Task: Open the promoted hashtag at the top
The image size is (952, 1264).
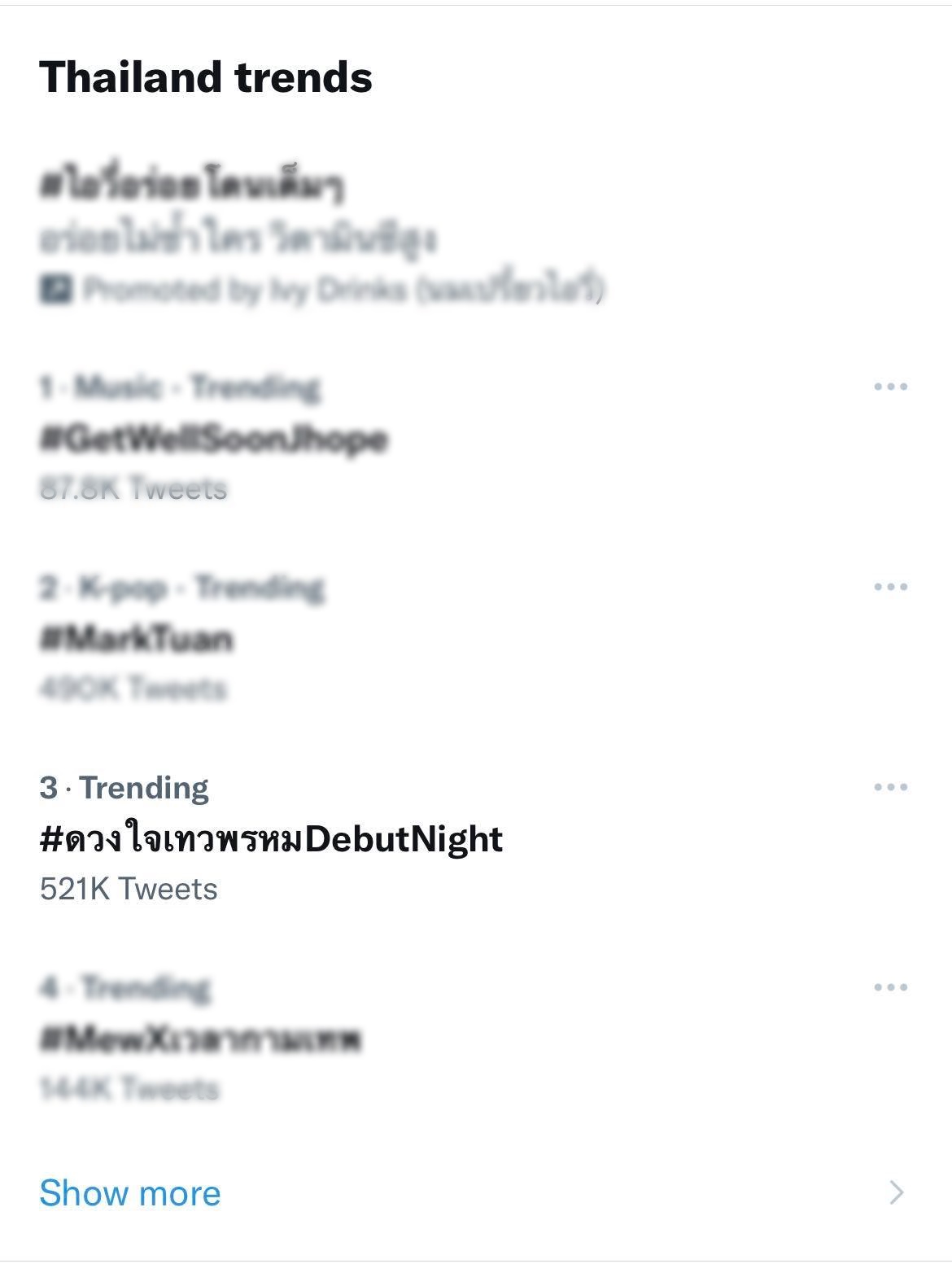Action: [x=192, y=186]
